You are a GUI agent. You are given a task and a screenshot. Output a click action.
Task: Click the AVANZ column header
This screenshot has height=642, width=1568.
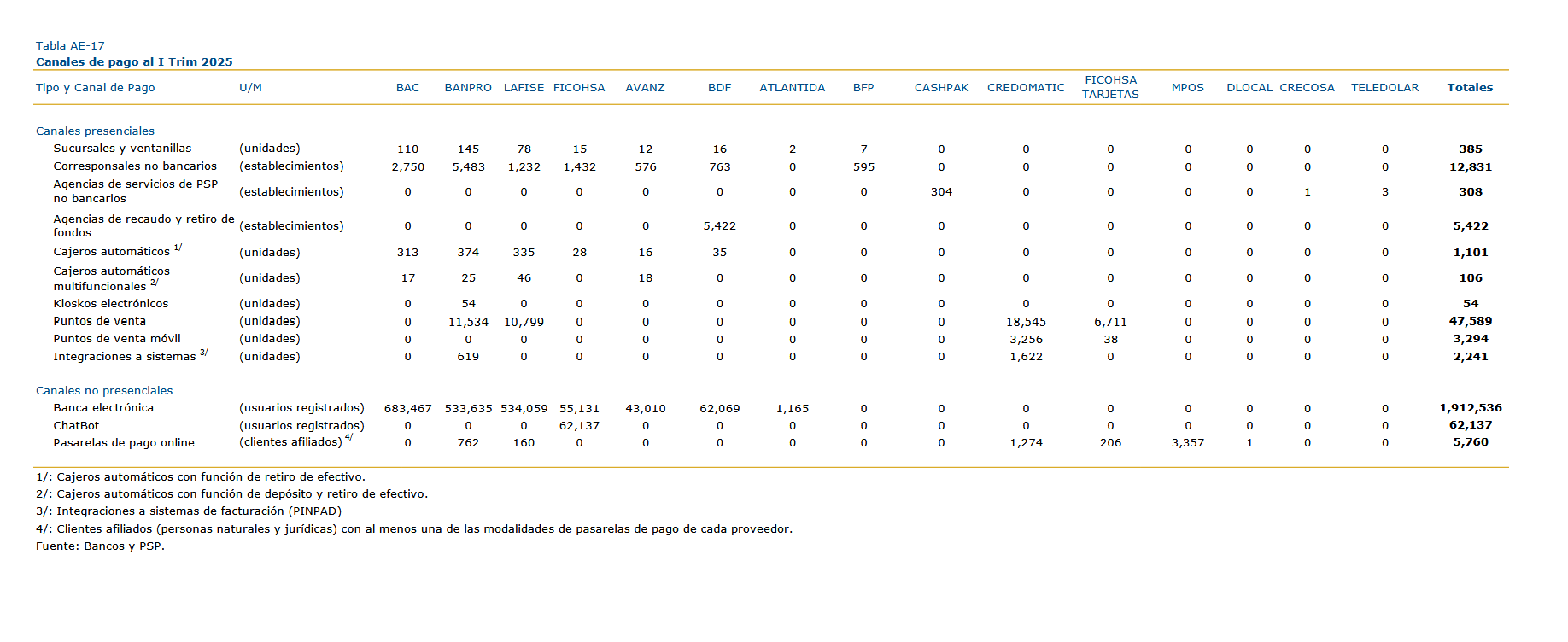[x=646, y=88]
